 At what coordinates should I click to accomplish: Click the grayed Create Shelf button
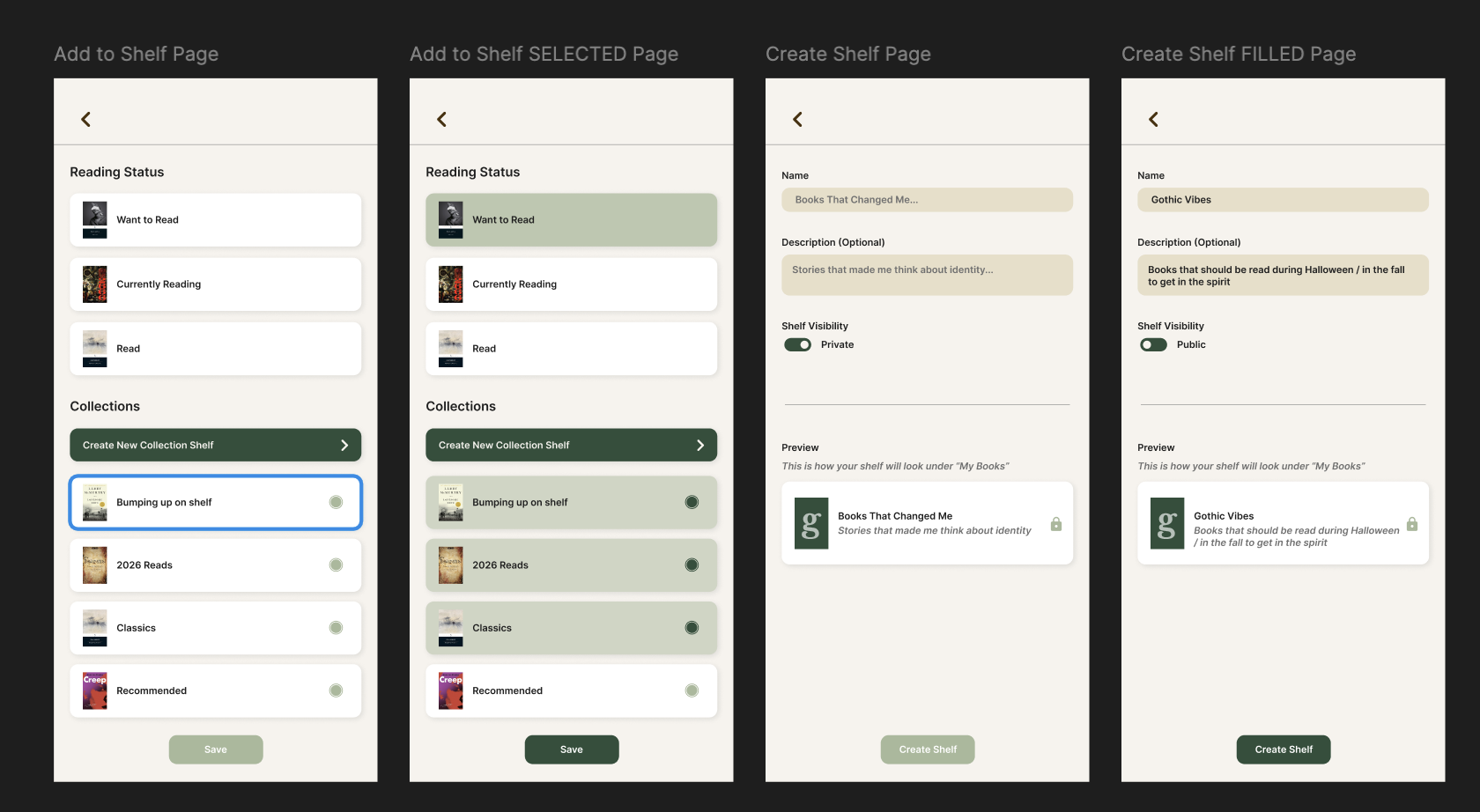pos(927,749)
